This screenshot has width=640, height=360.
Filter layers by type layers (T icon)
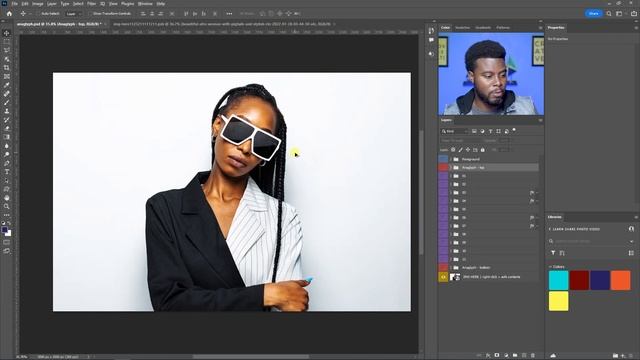490,131
